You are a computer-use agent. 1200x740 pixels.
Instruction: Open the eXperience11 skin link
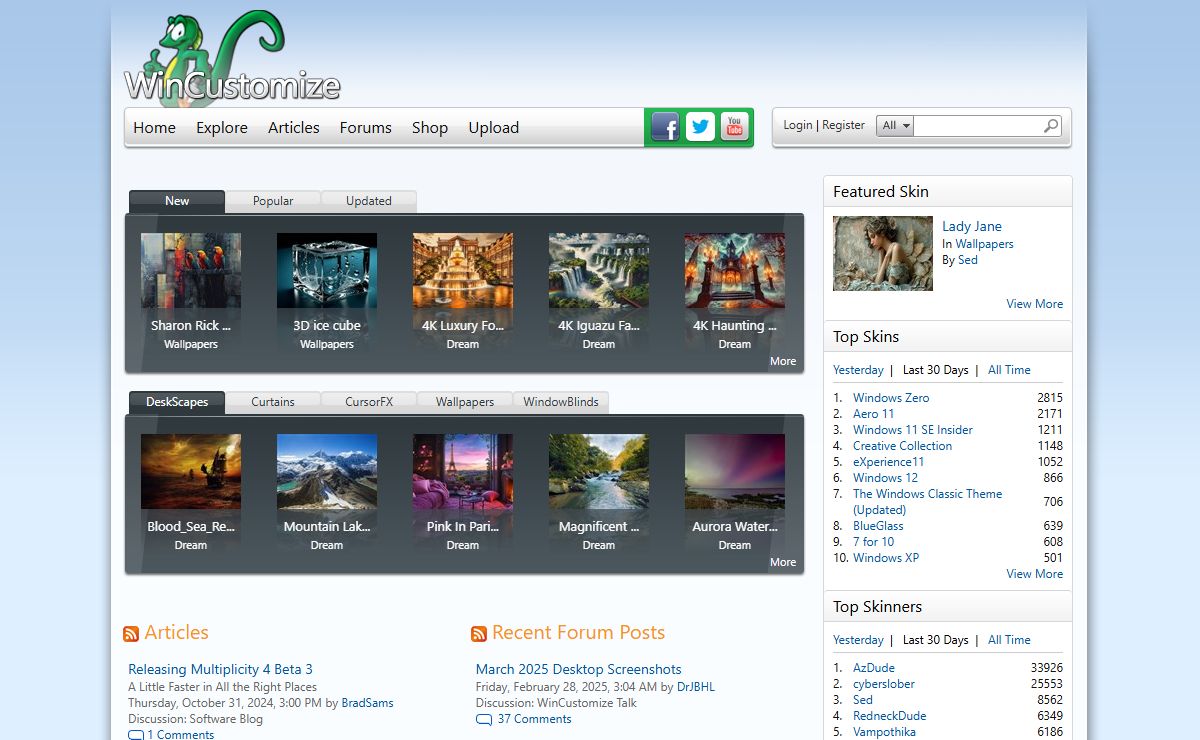(x=889, y=462)
